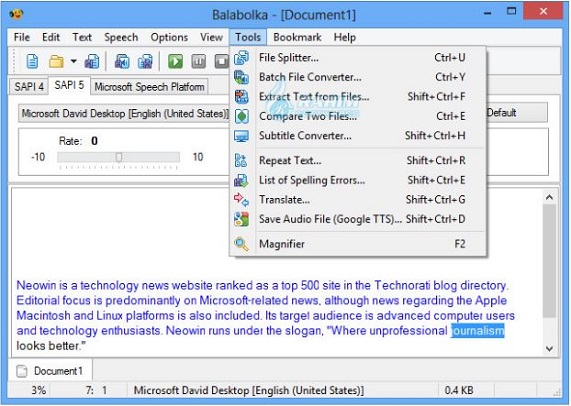Expand the arrow next to Open folder icon

click(73, 61)
